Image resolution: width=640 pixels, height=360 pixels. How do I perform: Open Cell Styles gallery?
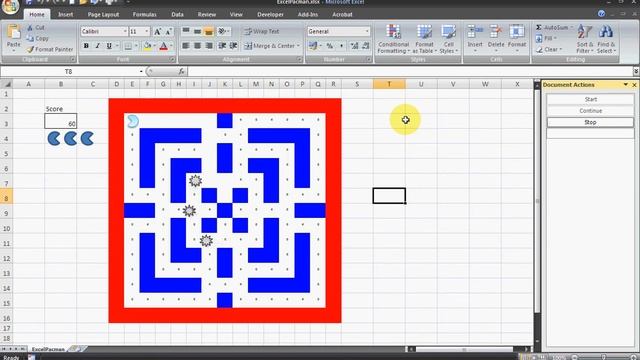pos(449,39)
